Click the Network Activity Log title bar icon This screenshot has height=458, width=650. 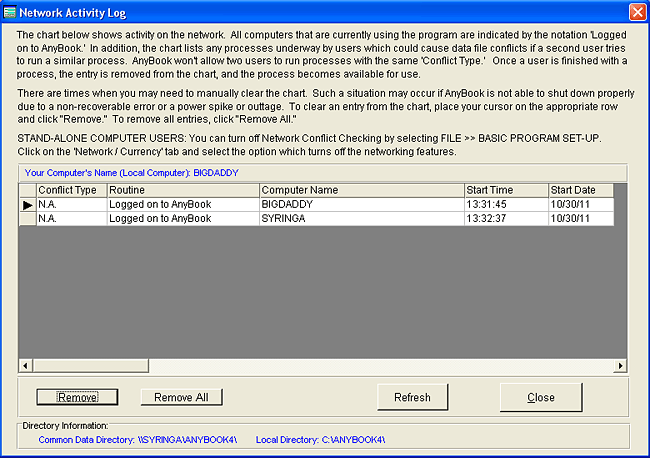11,11
